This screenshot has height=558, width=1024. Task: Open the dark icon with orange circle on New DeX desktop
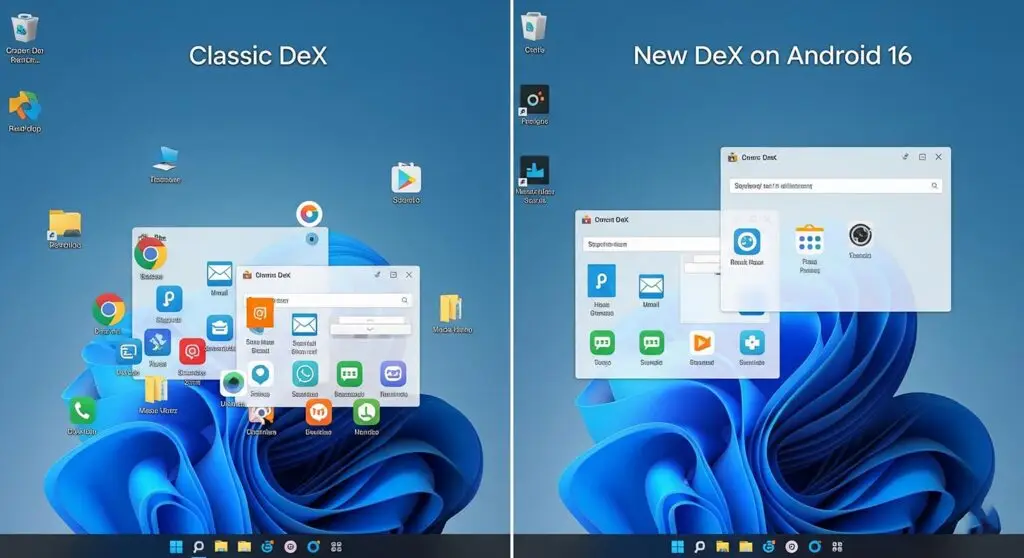tap(534, 100)
